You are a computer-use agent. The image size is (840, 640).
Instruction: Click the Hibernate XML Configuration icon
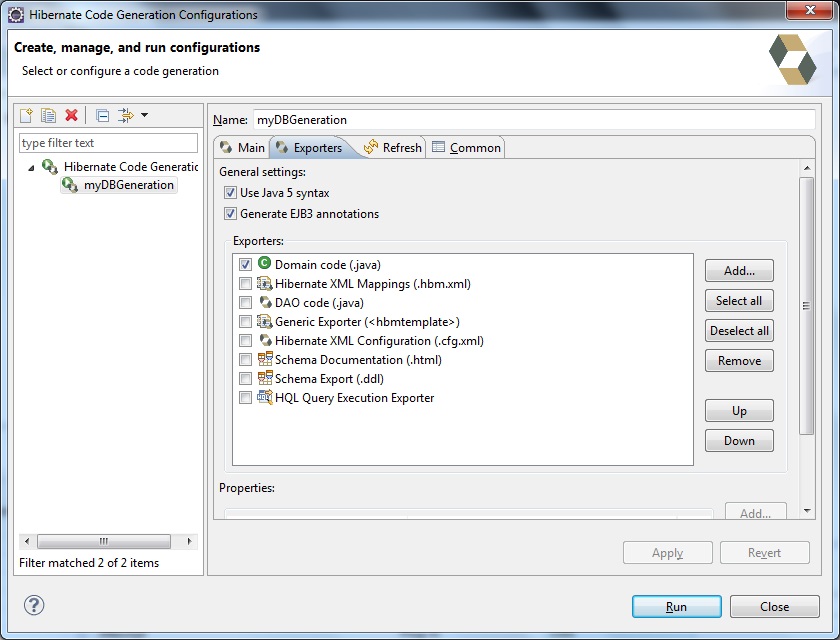pyautogui.click(x=265, y=340)
